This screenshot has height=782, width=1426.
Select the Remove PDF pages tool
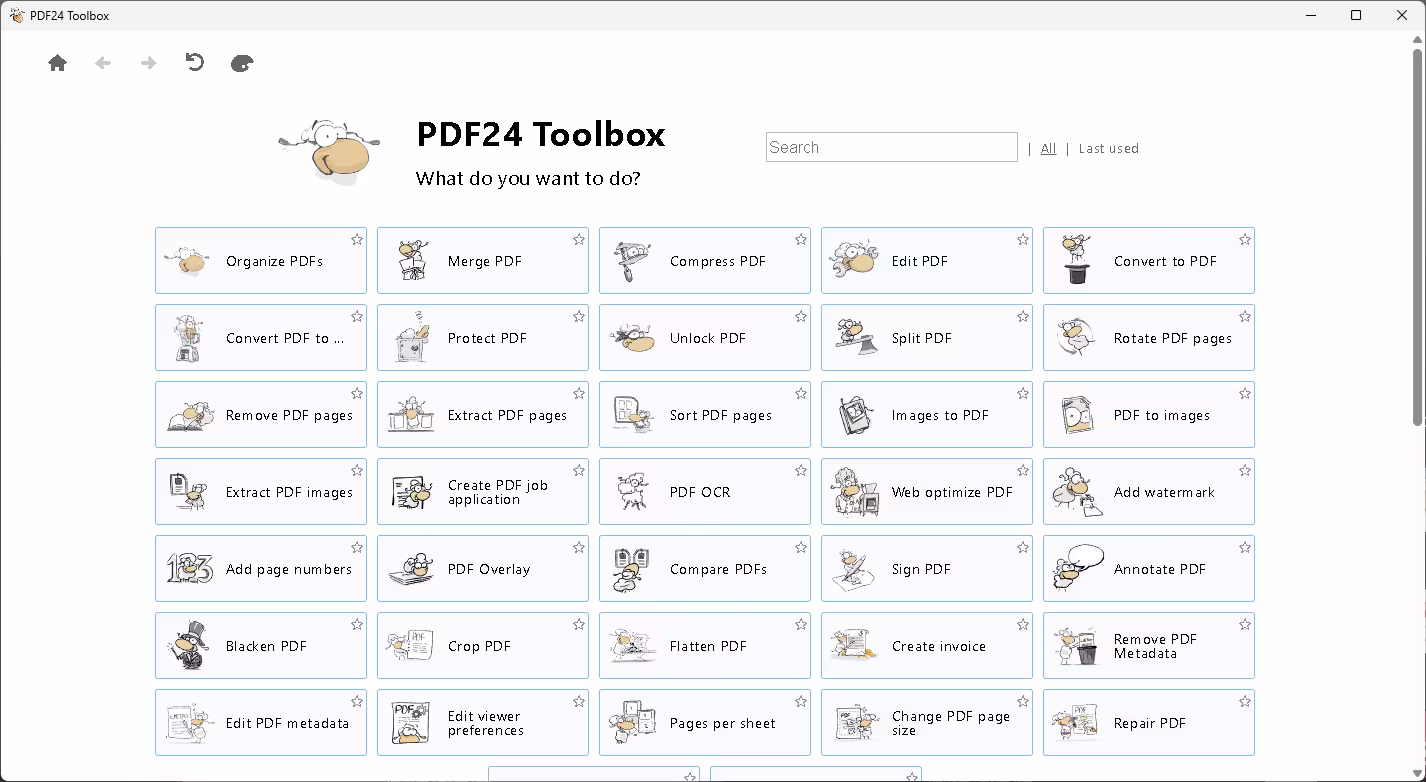tap(261, 415)
